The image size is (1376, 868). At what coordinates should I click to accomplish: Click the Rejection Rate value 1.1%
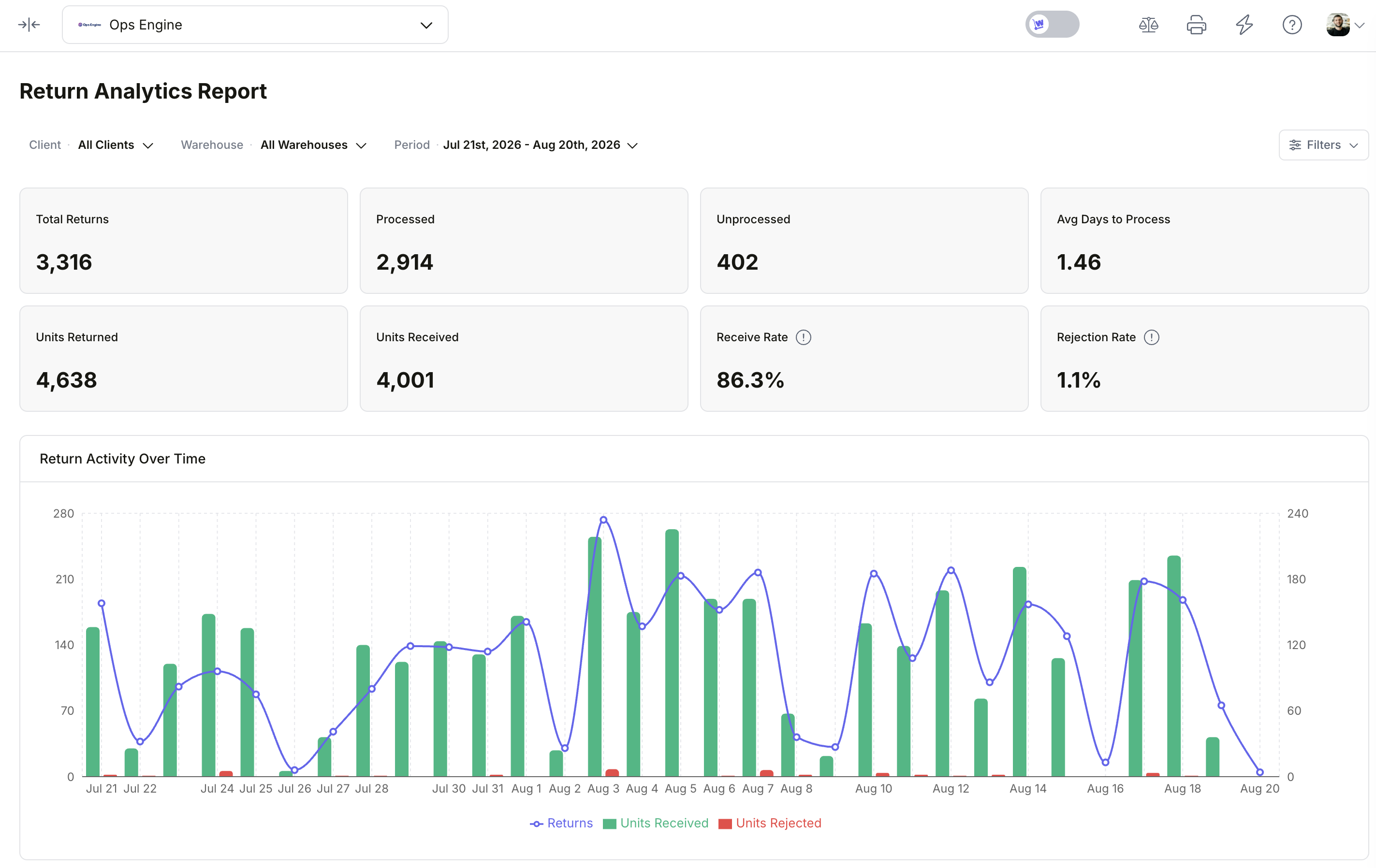1078,380
